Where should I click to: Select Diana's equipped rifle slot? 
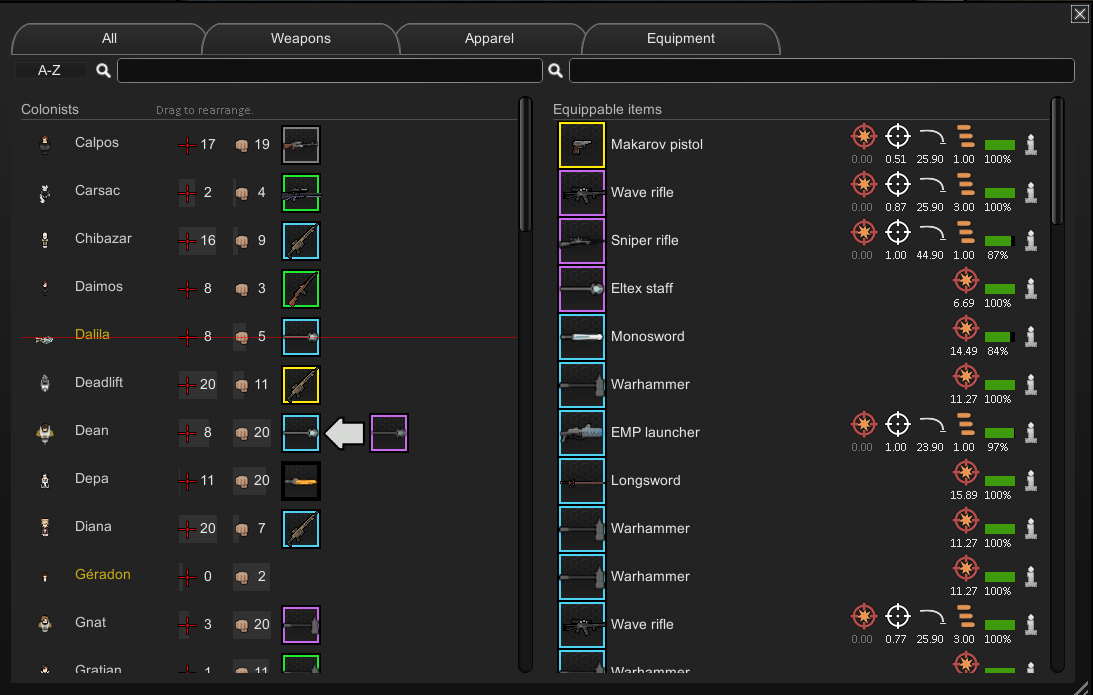point(301,529)
